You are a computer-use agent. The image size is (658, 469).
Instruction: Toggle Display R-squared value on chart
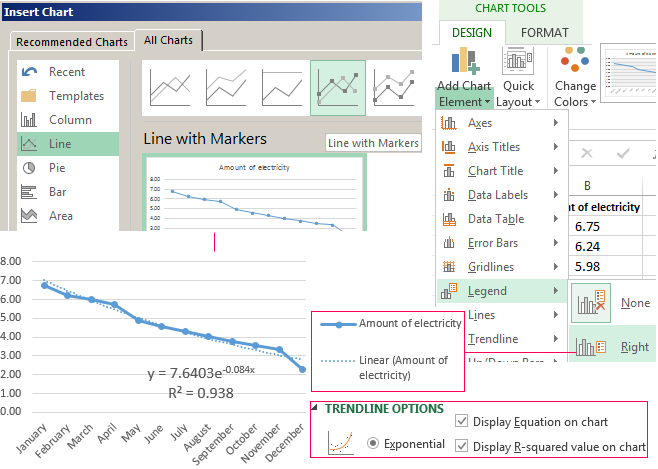[x=460, y=446]
